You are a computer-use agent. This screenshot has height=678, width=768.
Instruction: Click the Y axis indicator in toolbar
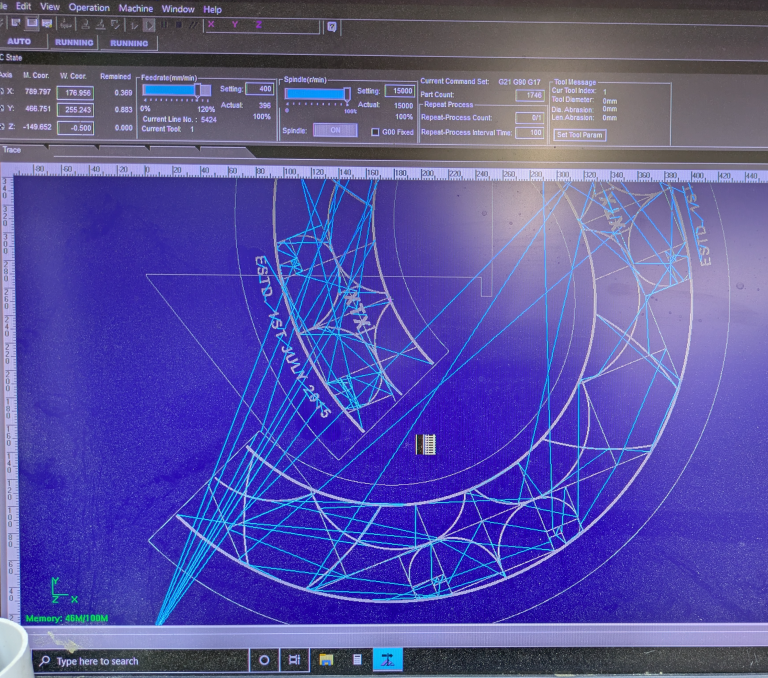tap(235, 24)
